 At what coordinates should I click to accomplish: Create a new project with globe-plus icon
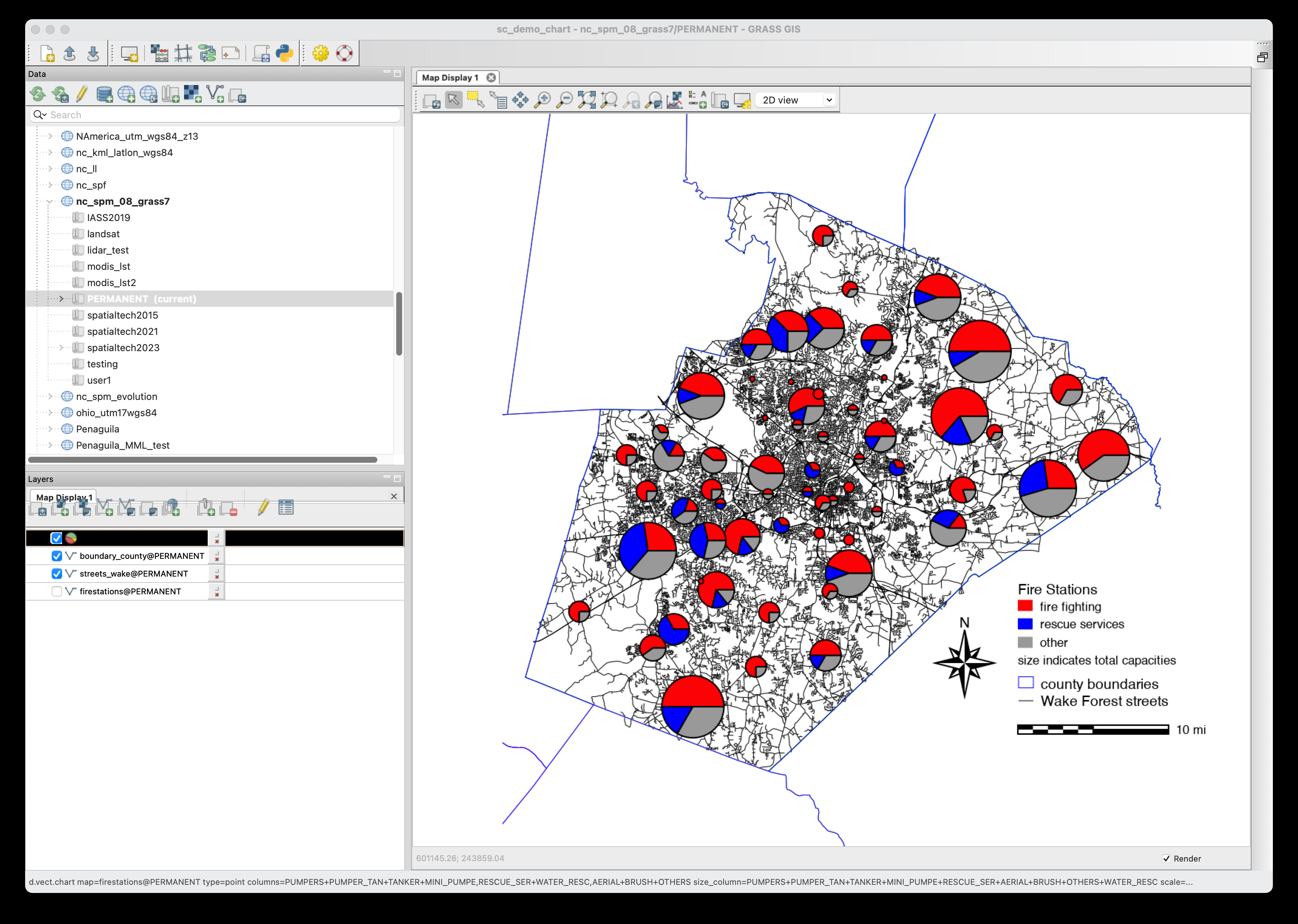[x=126, y=94]
